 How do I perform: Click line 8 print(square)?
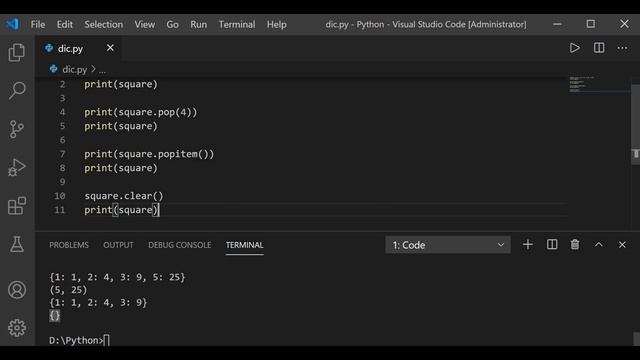[121, 168]
